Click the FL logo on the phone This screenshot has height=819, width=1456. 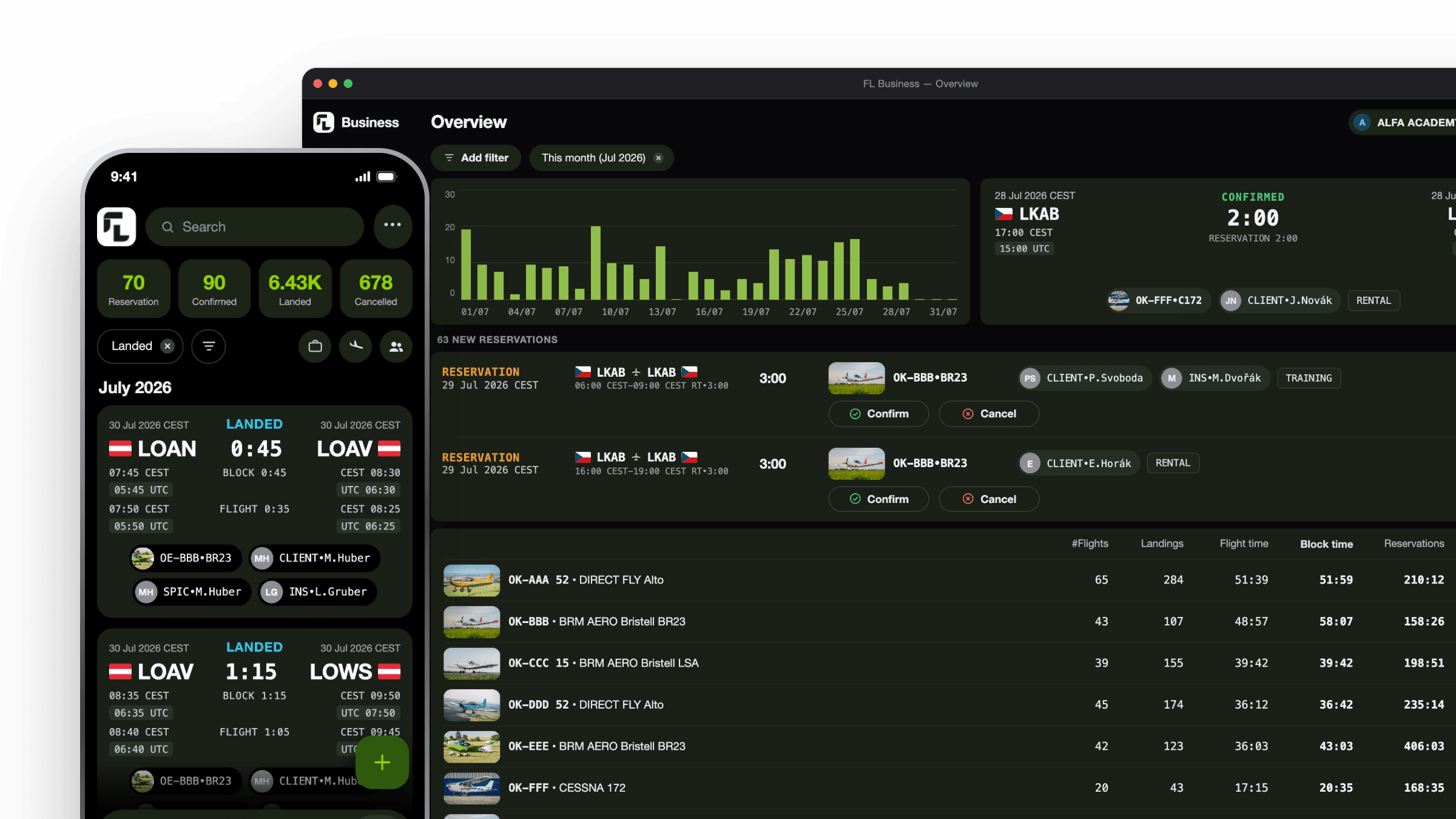coord(116,226)
